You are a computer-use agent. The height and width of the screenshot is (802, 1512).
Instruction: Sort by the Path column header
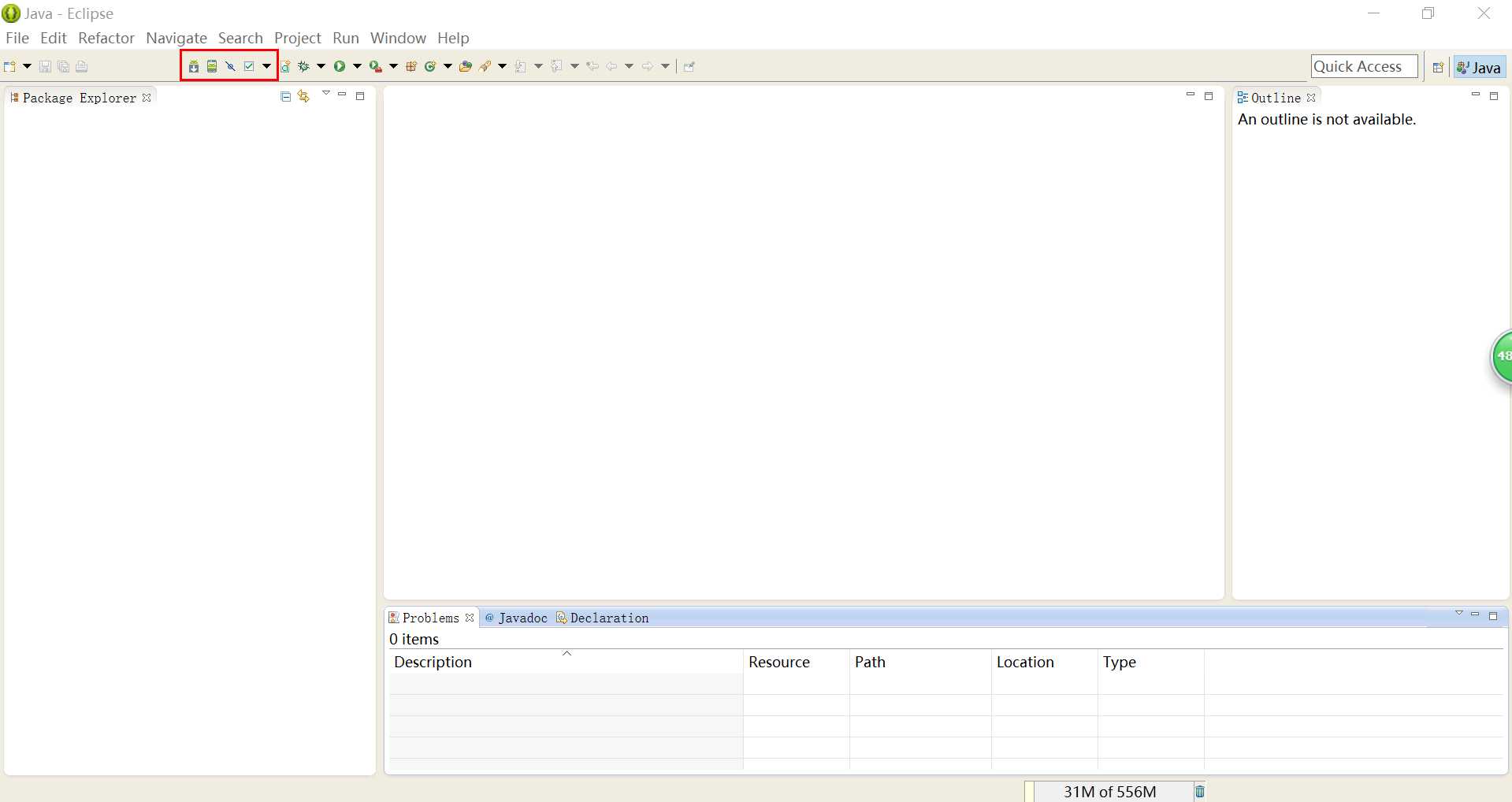pos(920,662)
